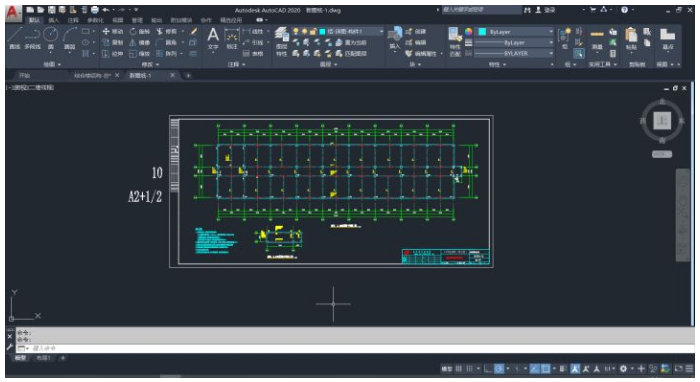Click the Quick Calculator icon

click(x=613, y=54)
